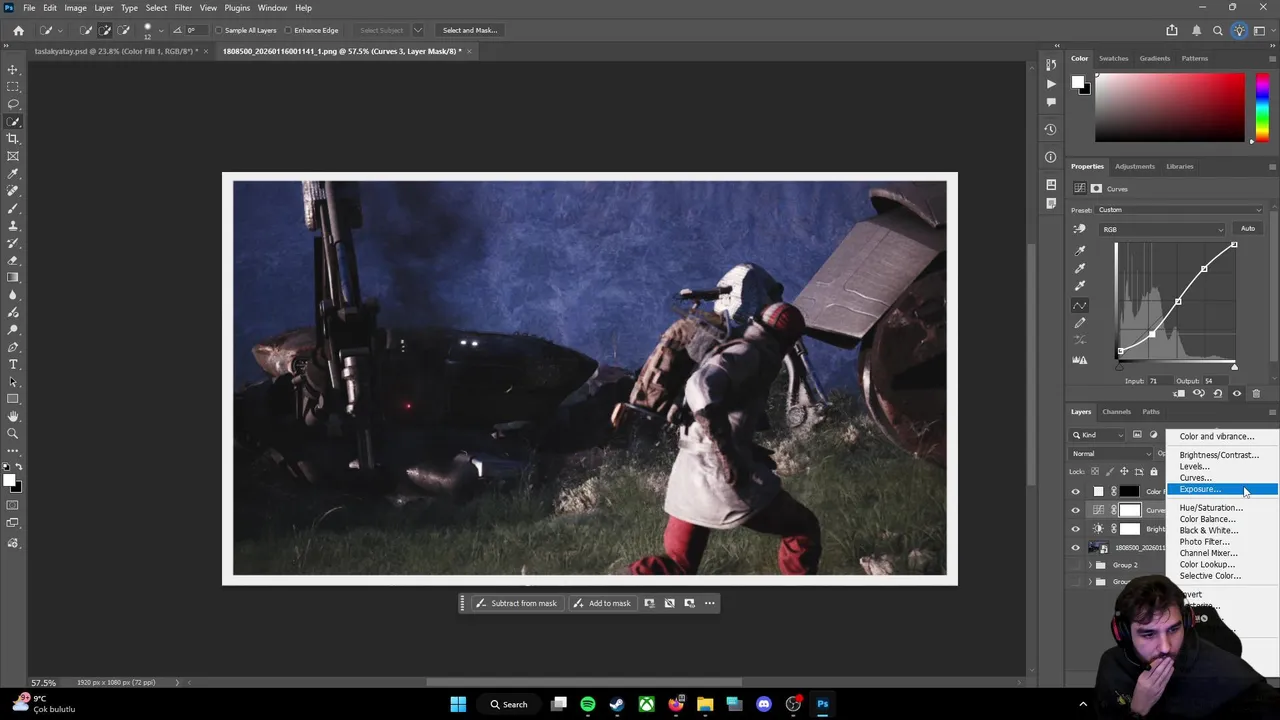
Task: Open the tool preset picker dropdown
Action: pyautogui.click(x=61, y=30)
